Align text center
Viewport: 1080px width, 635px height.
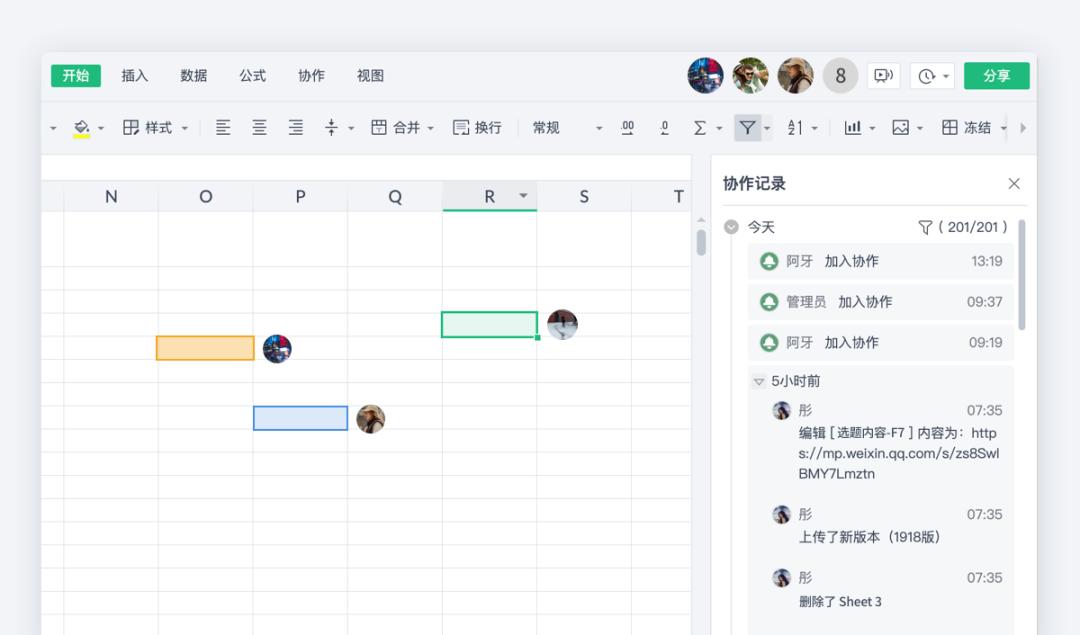tap(260, 127)
